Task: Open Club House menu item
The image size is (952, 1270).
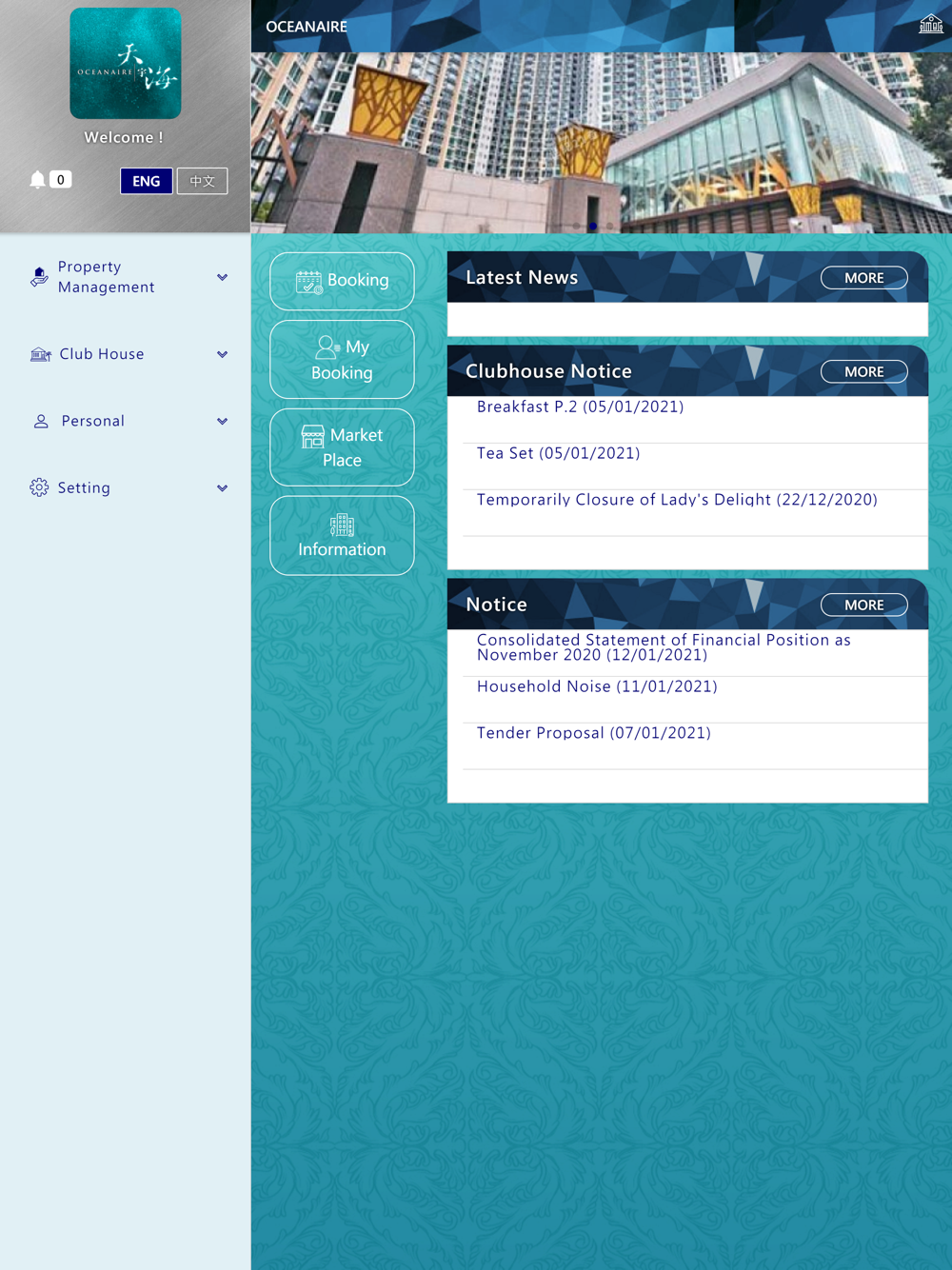Action: click(126, 354)
